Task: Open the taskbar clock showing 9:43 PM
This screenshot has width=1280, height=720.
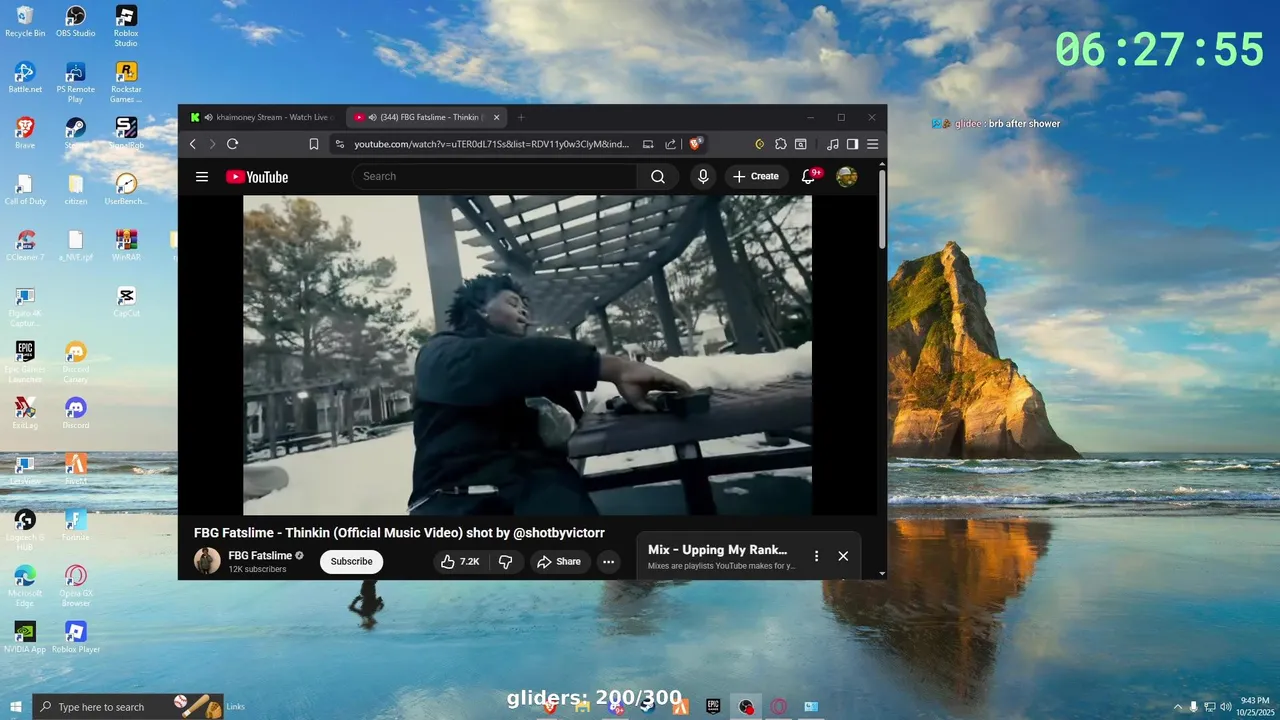Action: [x=1254, y=707]
